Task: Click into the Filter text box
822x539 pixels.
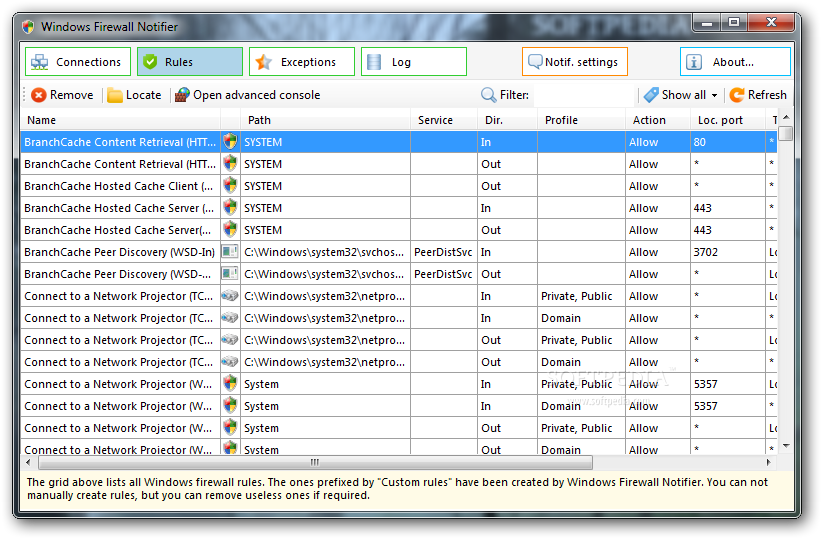Action: [583, 95]
